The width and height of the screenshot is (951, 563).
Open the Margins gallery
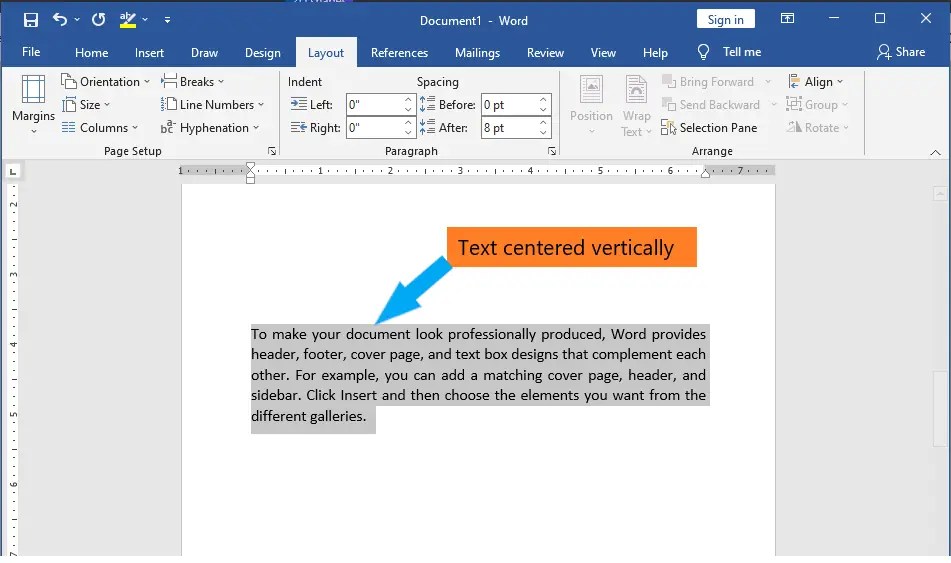click(x=33, y=104)
